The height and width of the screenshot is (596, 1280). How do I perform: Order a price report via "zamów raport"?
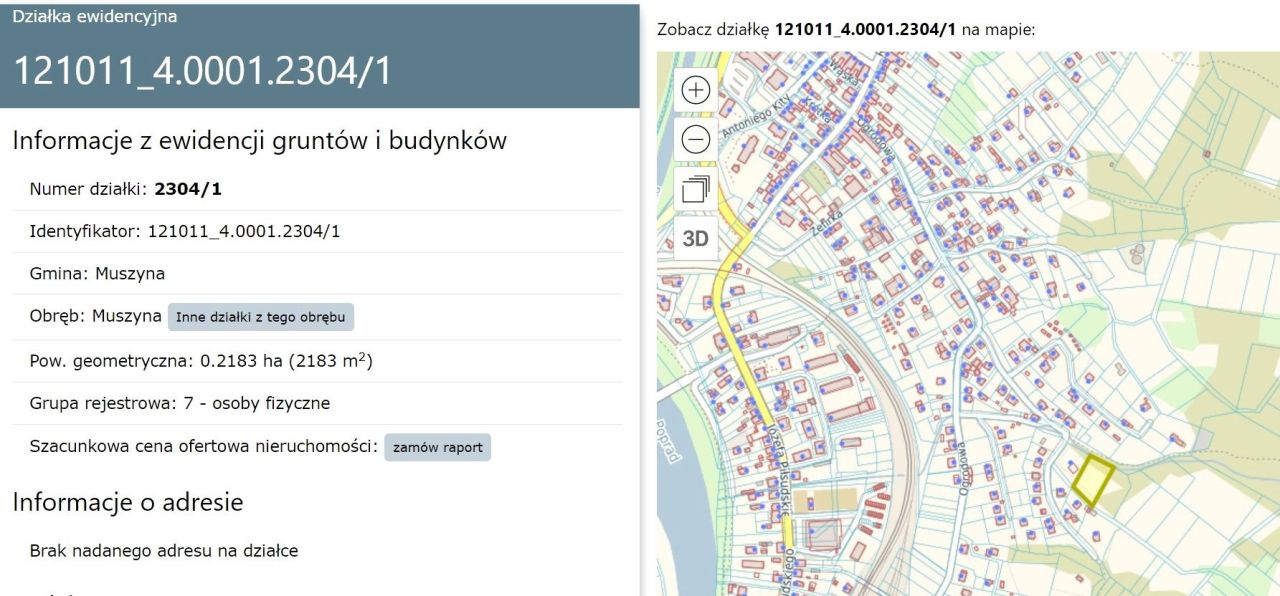(437, 447)
